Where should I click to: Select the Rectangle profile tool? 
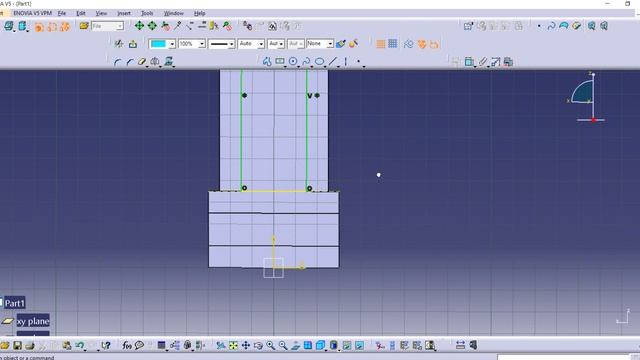click(x=280, y=62)
